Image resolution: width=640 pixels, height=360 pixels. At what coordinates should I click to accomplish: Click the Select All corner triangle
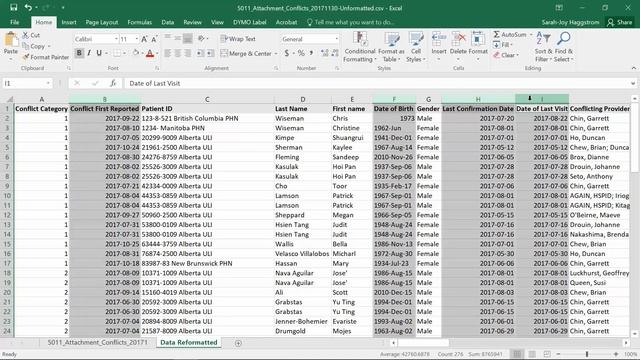[9, 99]
